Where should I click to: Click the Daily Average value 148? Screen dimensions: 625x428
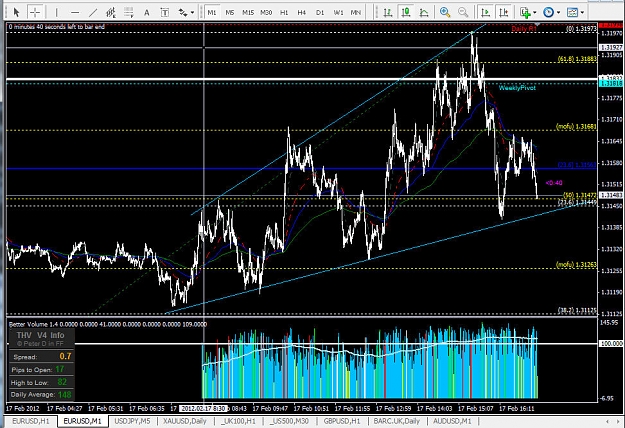coord(65,395)
